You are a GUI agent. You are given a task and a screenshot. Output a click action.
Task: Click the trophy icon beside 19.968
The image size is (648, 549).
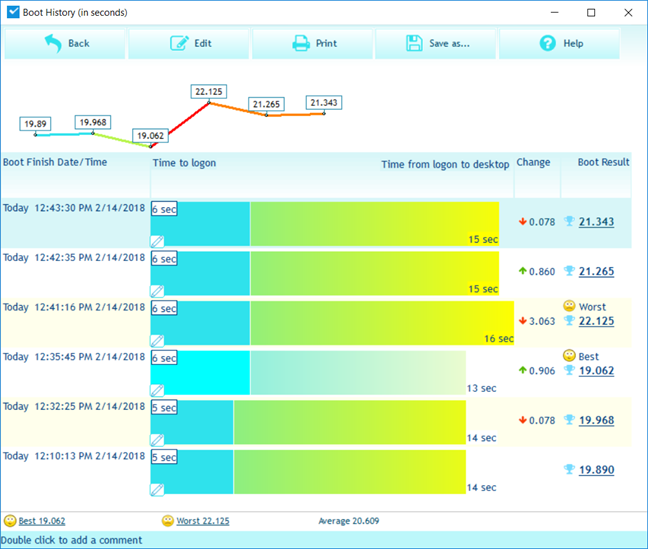tap(569, 420)
